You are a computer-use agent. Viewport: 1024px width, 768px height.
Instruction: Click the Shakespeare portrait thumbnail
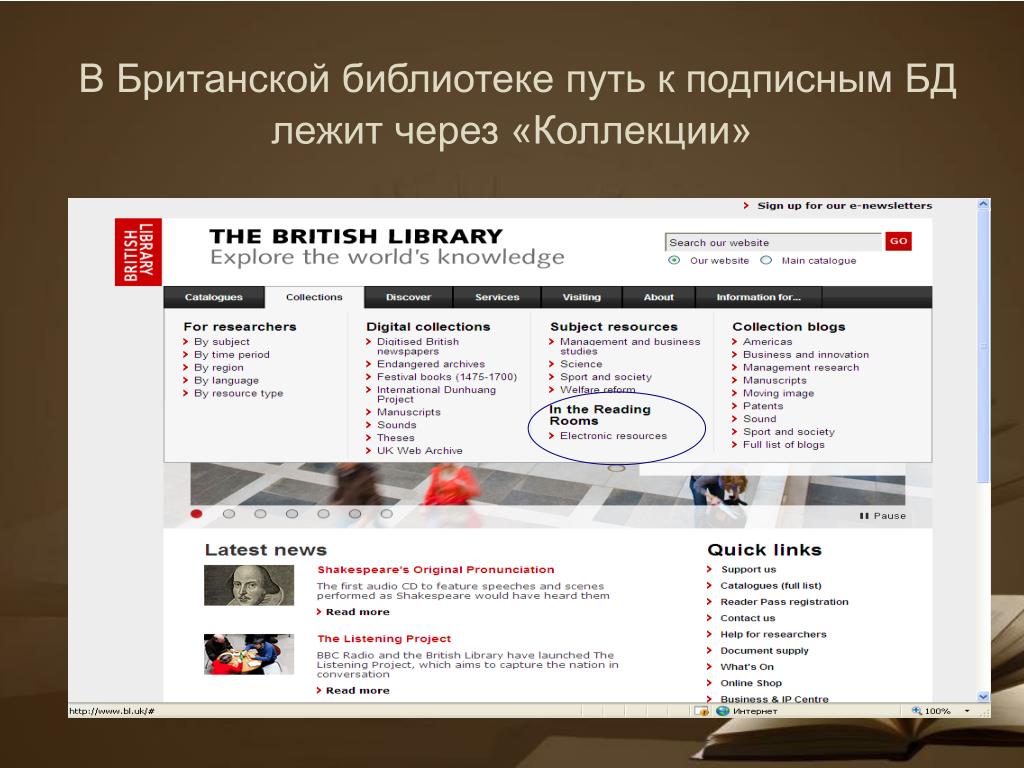249,585
